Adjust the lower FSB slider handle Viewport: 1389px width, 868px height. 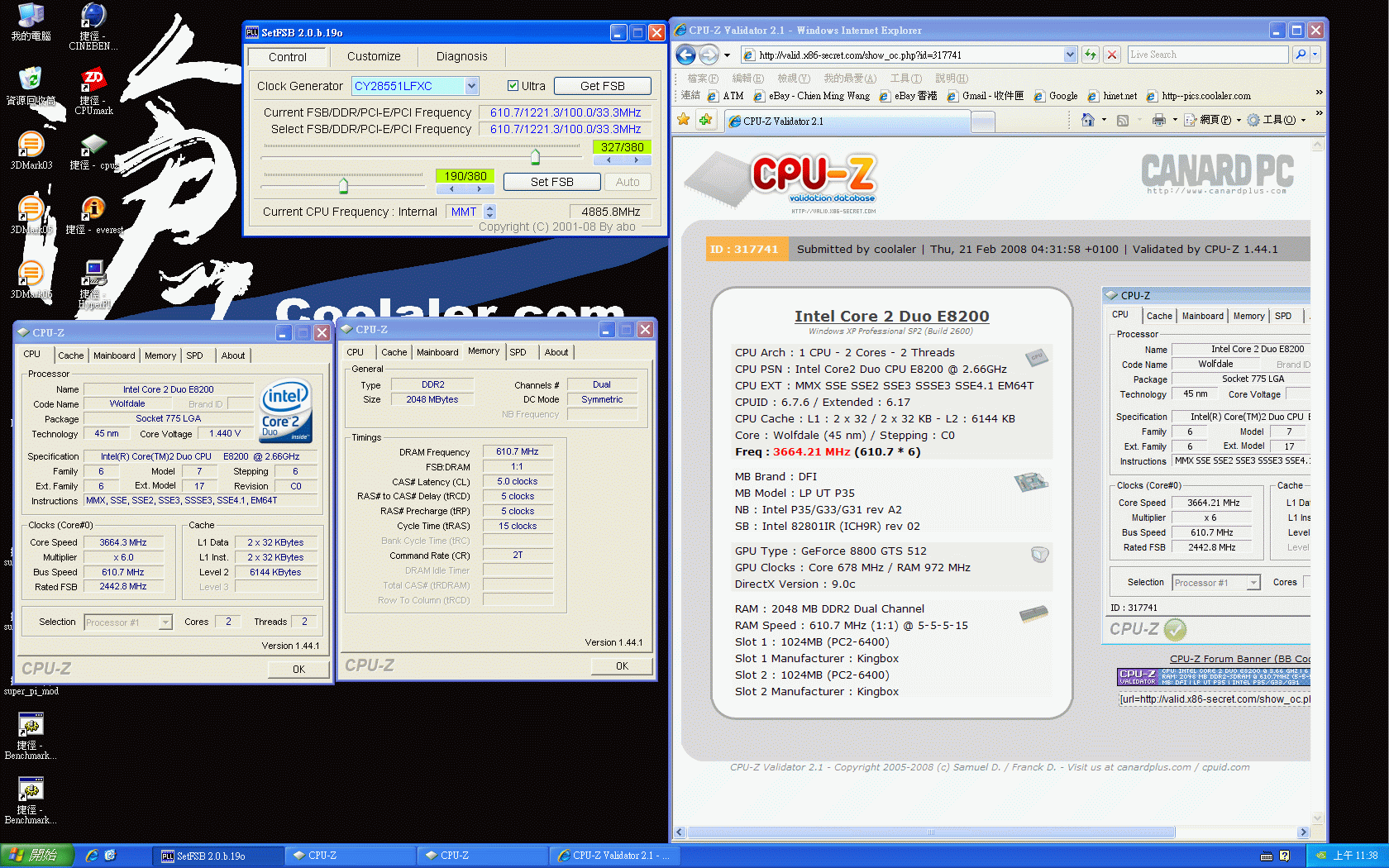pyautogui.click(x=343, y=186)
